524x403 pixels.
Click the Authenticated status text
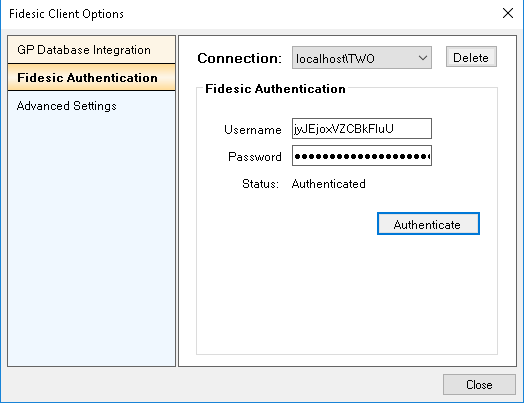pyautogui.click(x=329, y=184)
